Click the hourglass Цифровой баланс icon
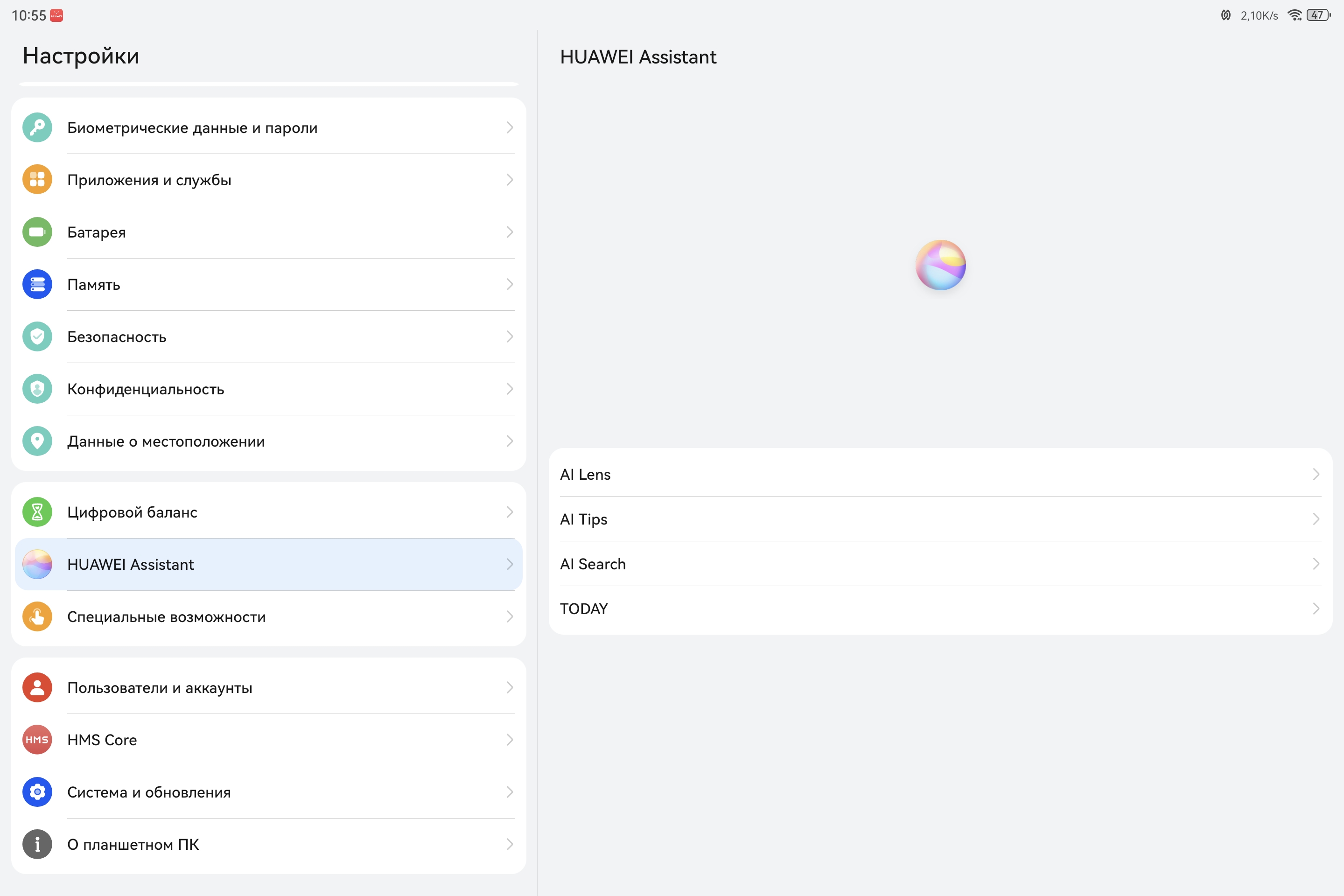 coord(37,512)
